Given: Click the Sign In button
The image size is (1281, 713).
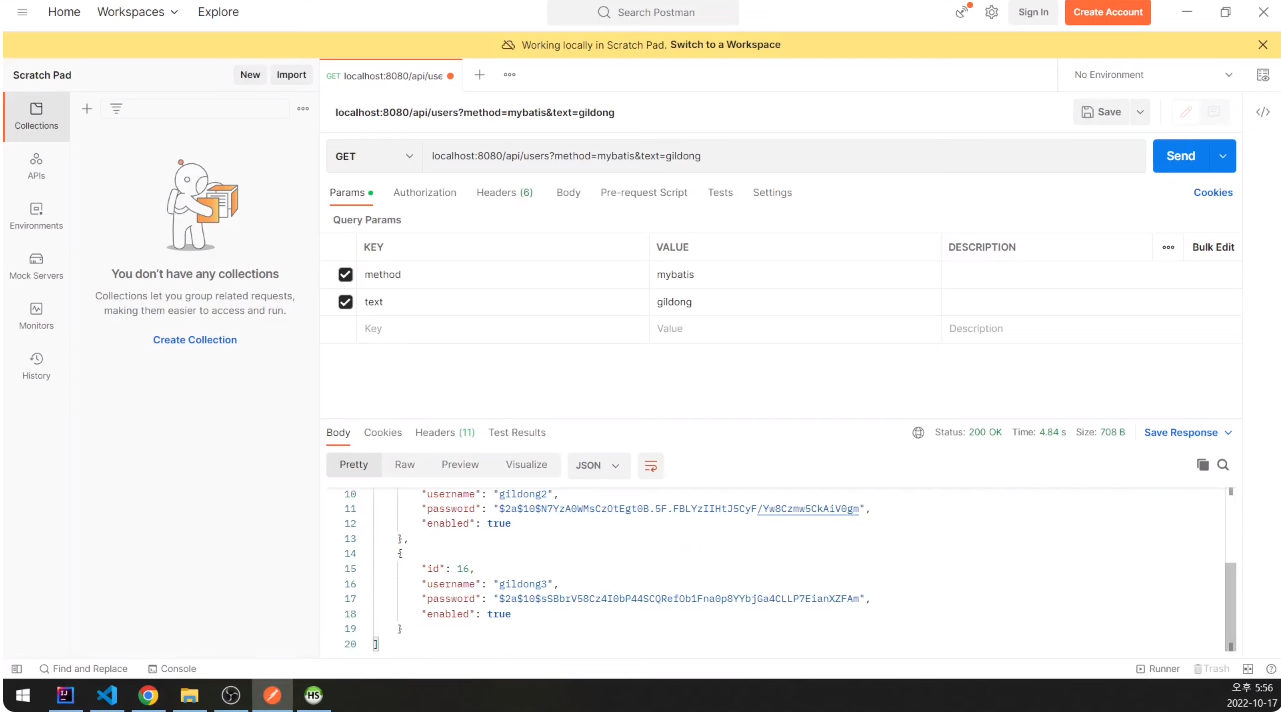Looking at the screenshot, I should 1033,12.
